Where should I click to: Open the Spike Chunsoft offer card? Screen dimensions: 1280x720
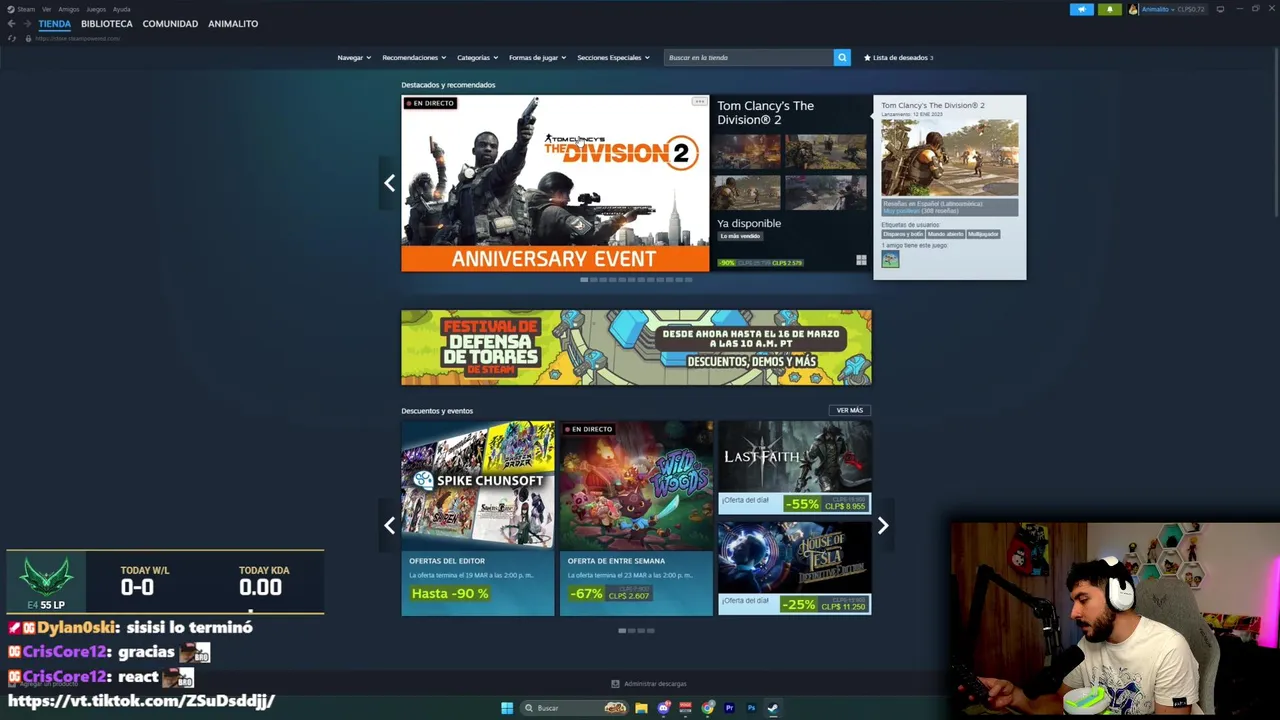[477, 518]
